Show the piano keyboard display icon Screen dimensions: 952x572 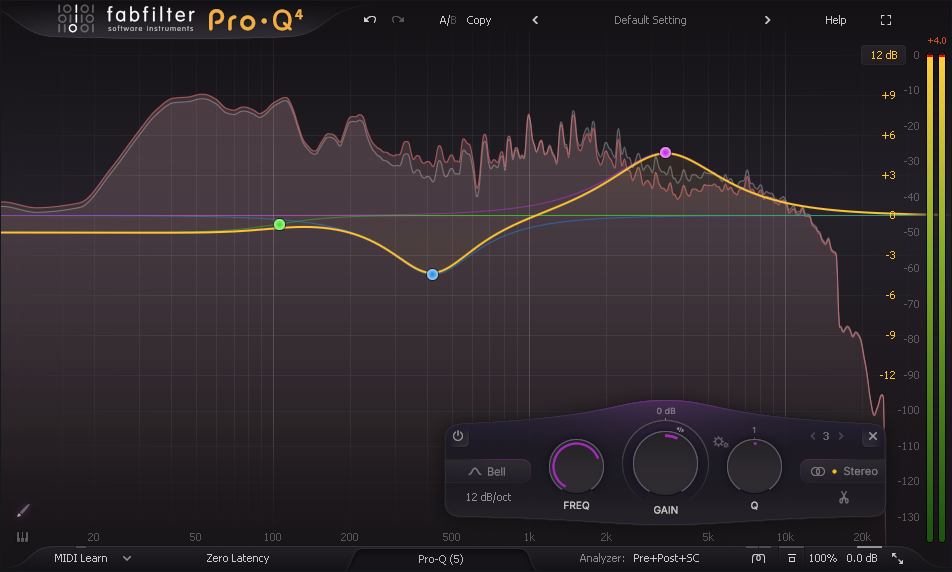[x=23, y=537]
